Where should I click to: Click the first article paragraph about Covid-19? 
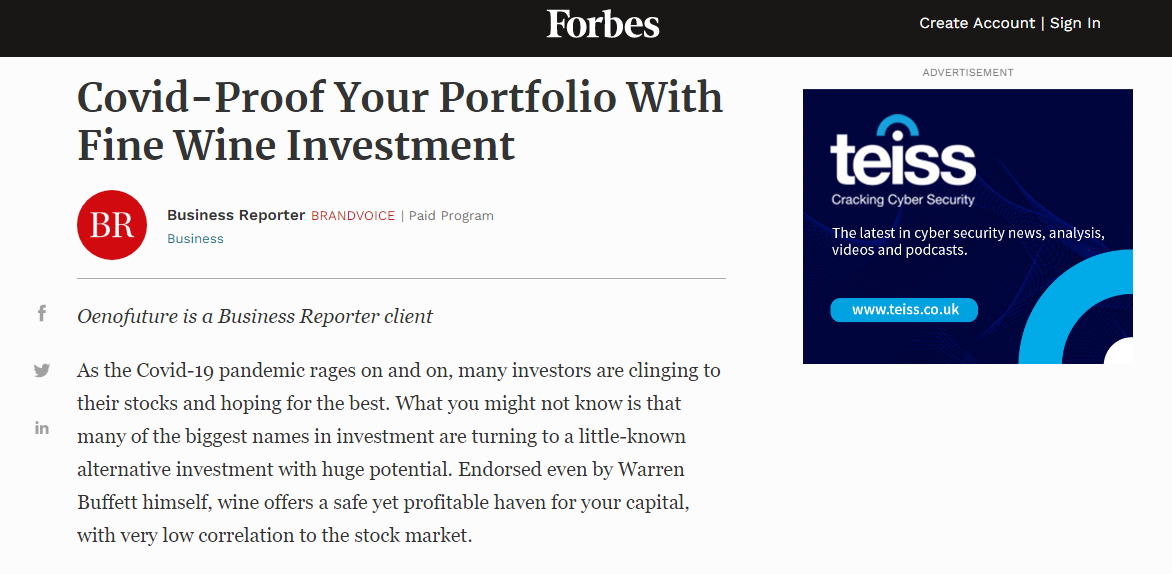click(399, 453)
